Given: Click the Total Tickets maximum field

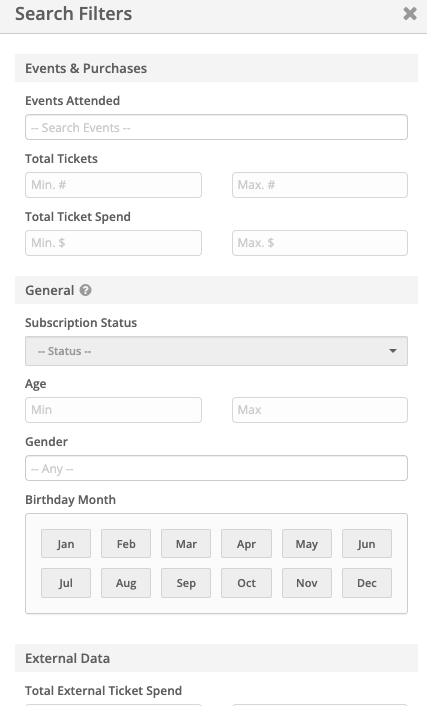Looking at the screenshot, I should pos(320,185).
